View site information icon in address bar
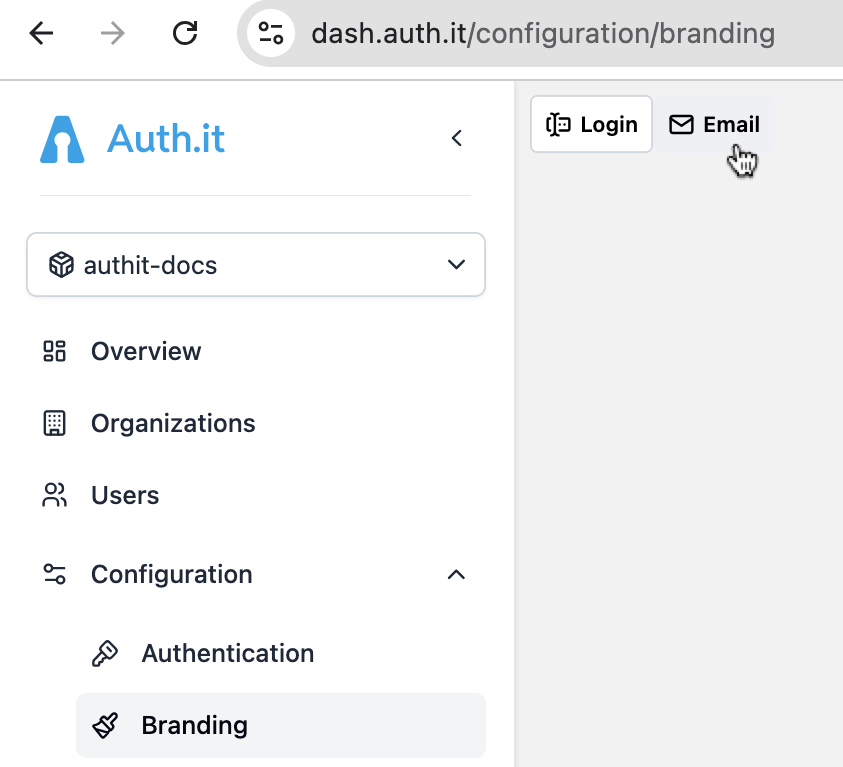This screenshot has height=767, width=843. (271, 34)
